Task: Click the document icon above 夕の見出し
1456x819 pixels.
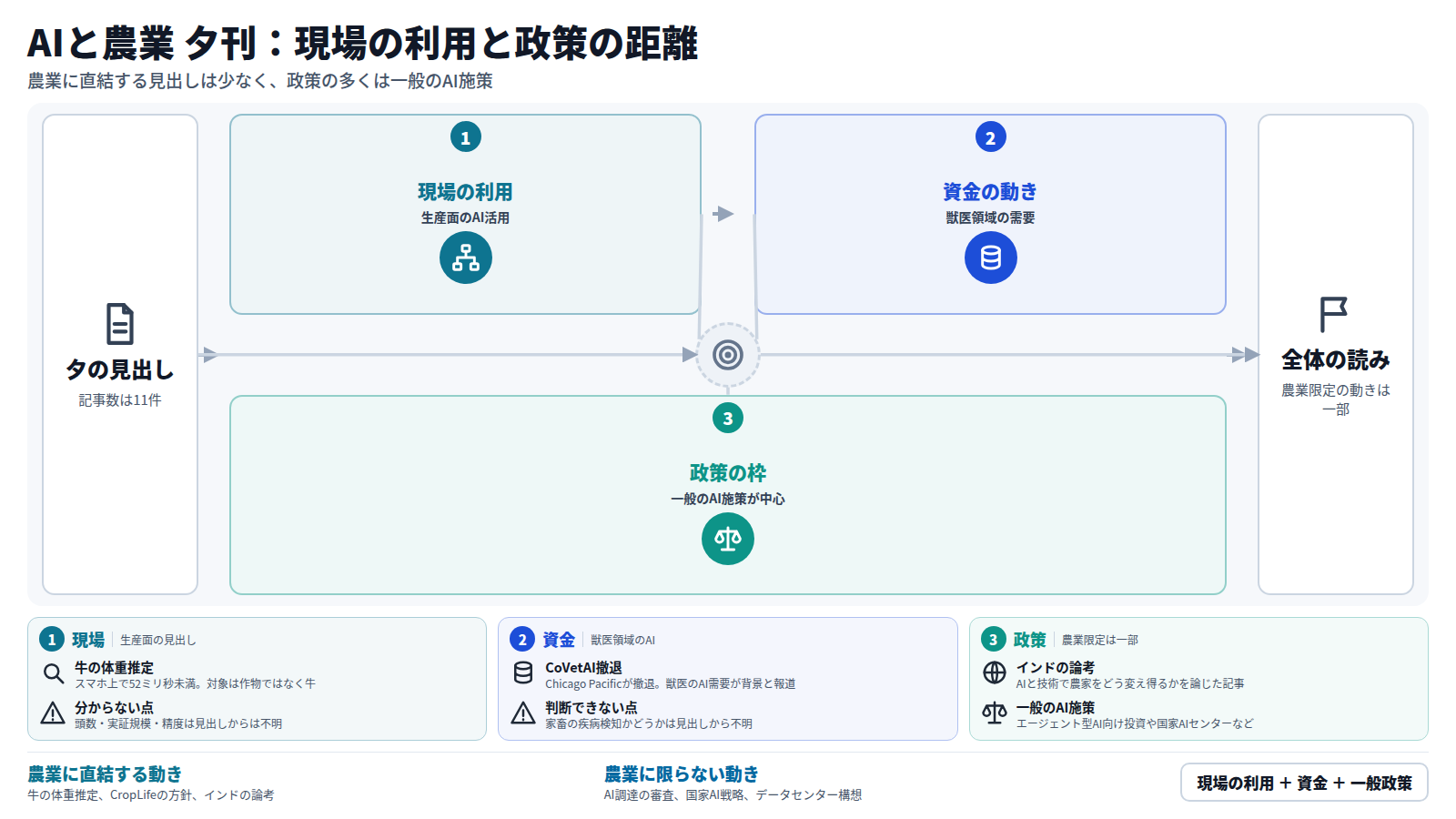Action: 120,324
